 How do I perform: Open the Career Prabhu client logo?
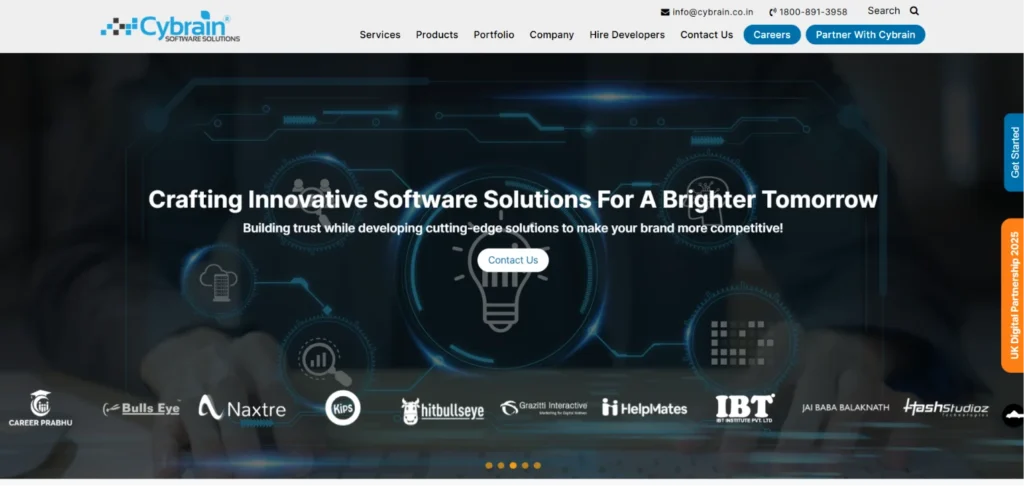40,408
